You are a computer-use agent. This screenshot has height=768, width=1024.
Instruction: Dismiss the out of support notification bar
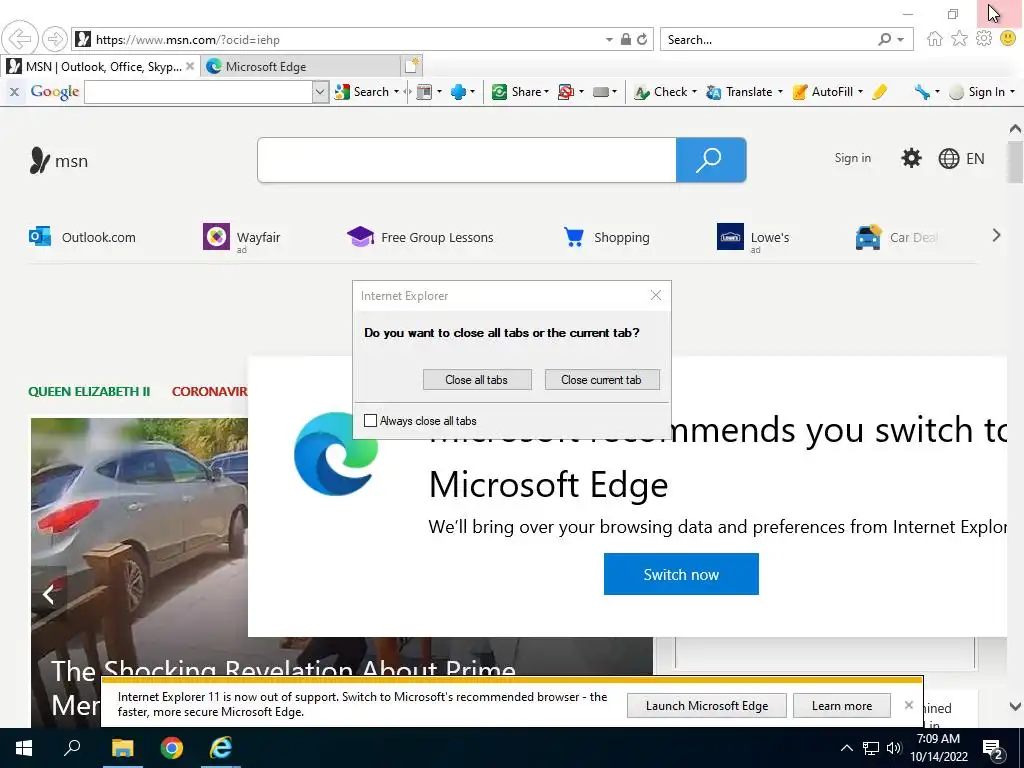[908, 705]
